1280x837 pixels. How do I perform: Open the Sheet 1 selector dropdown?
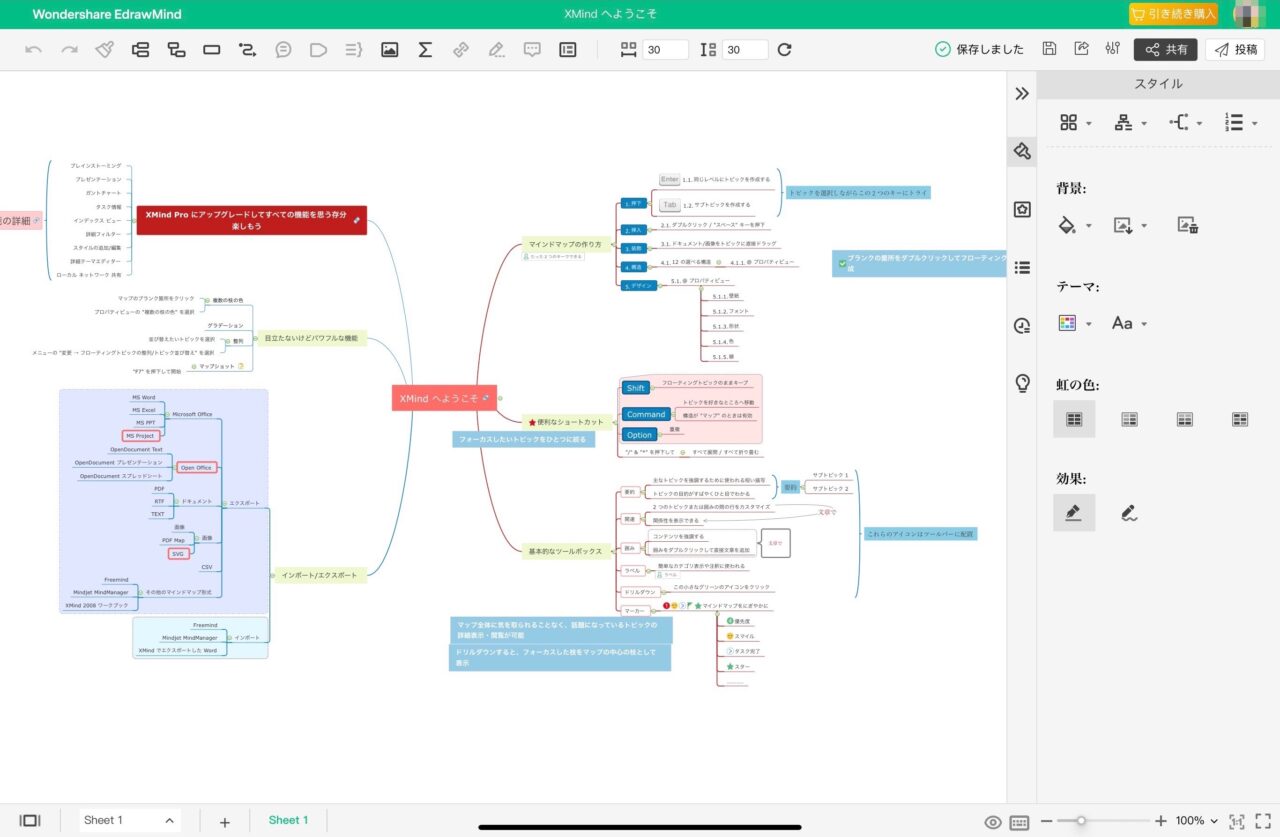(x=130, y=820)
